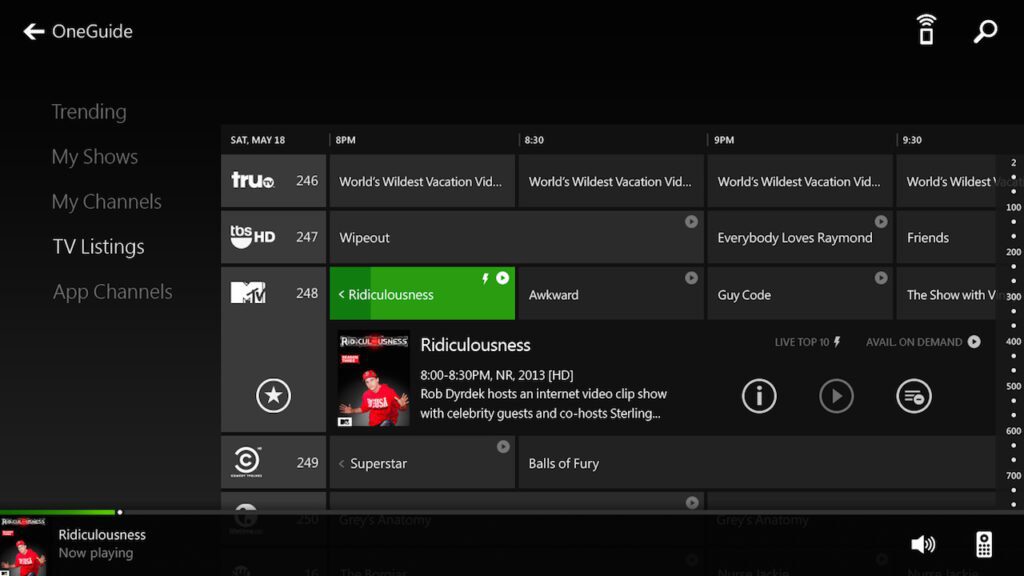Image resolution: width=1024 pixels, height=576 pixels.
Task: Open the Ridiculousness more options icon
Action: (x=914, y=396)
